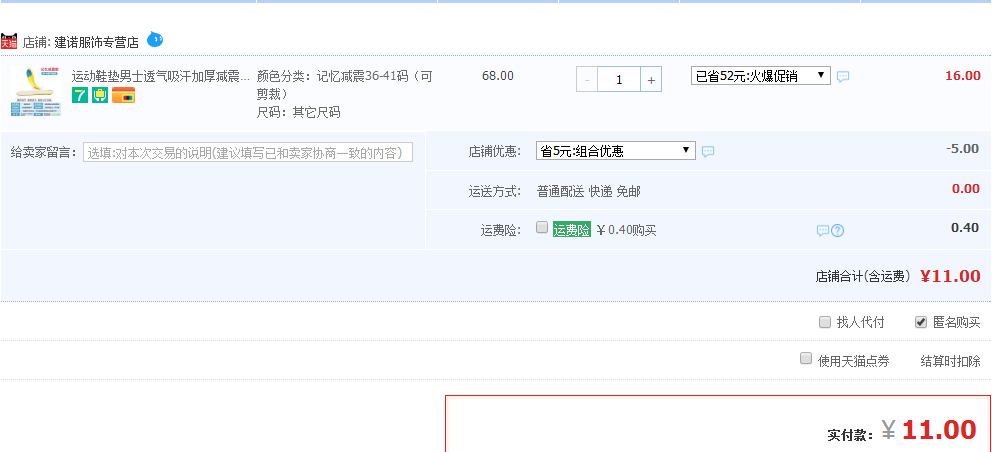Click the green 7-day return badge

pos(79,95)
